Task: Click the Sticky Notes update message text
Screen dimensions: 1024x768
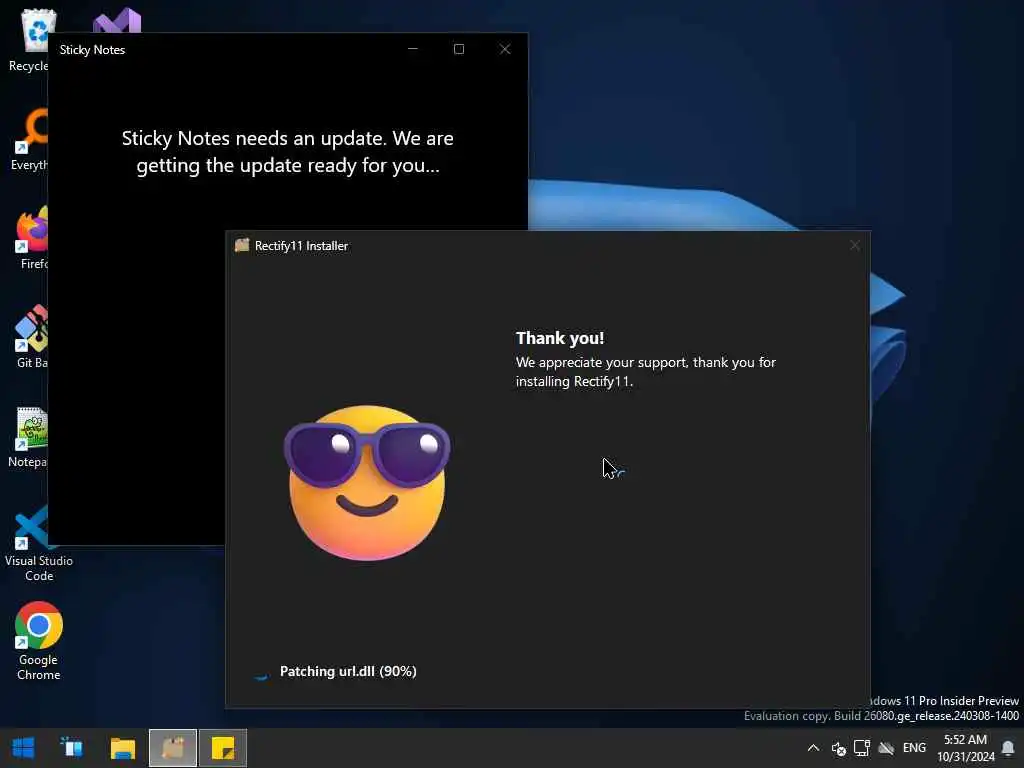Action: click(288, 152)
